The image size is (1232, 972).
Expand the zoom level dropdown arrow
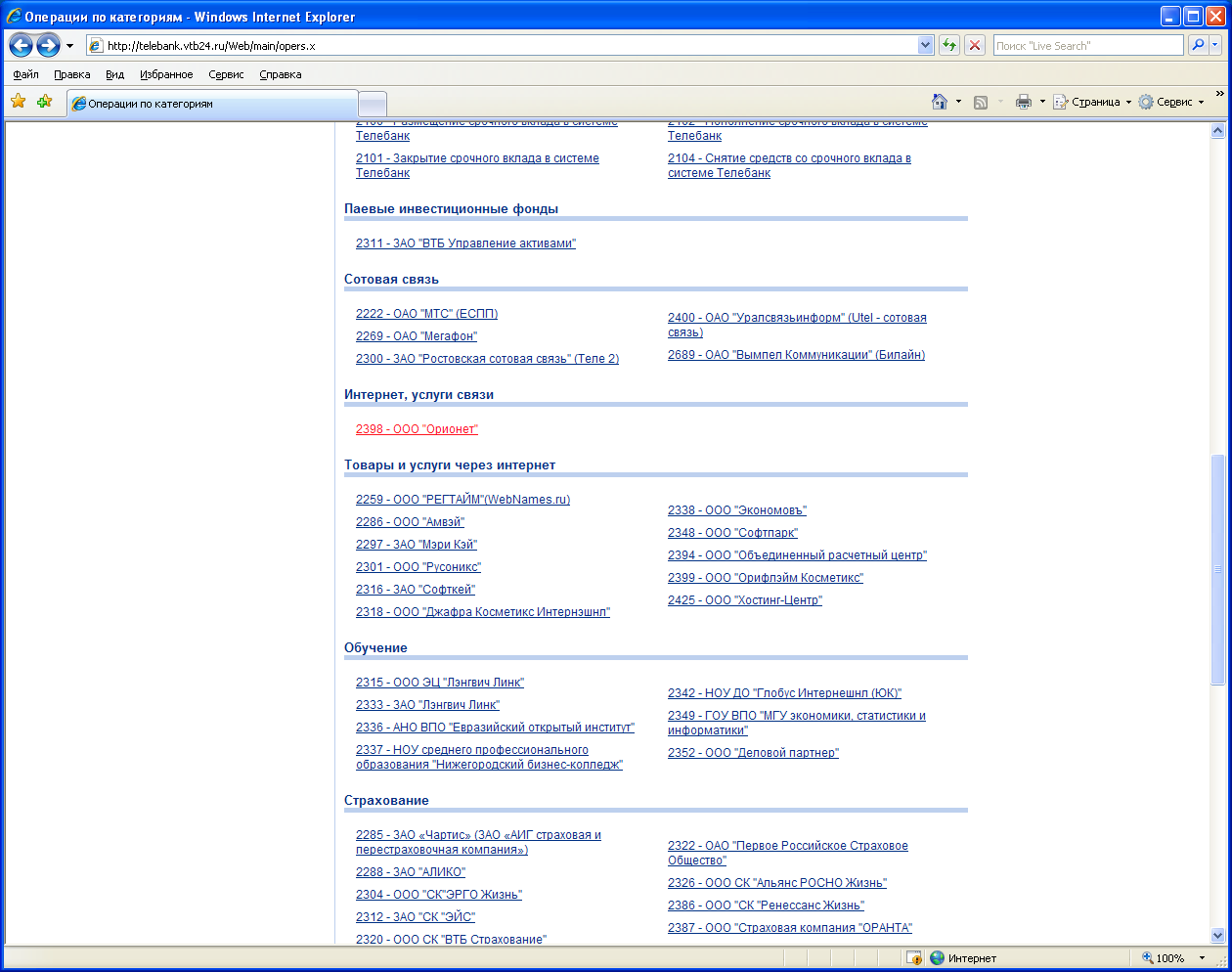point(1203,958)
